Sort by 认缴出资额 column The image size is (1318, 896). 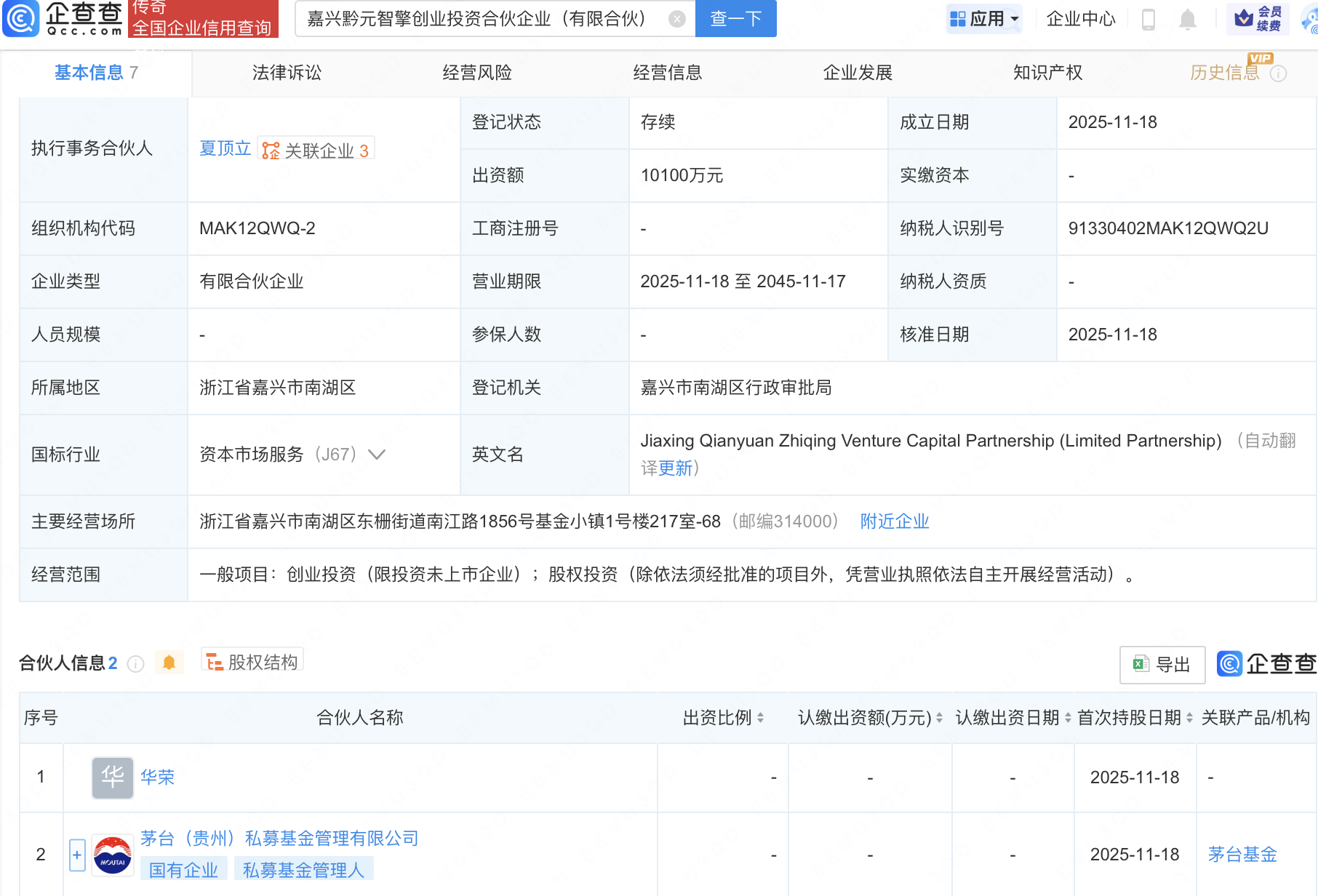click(x=939, y=718)
